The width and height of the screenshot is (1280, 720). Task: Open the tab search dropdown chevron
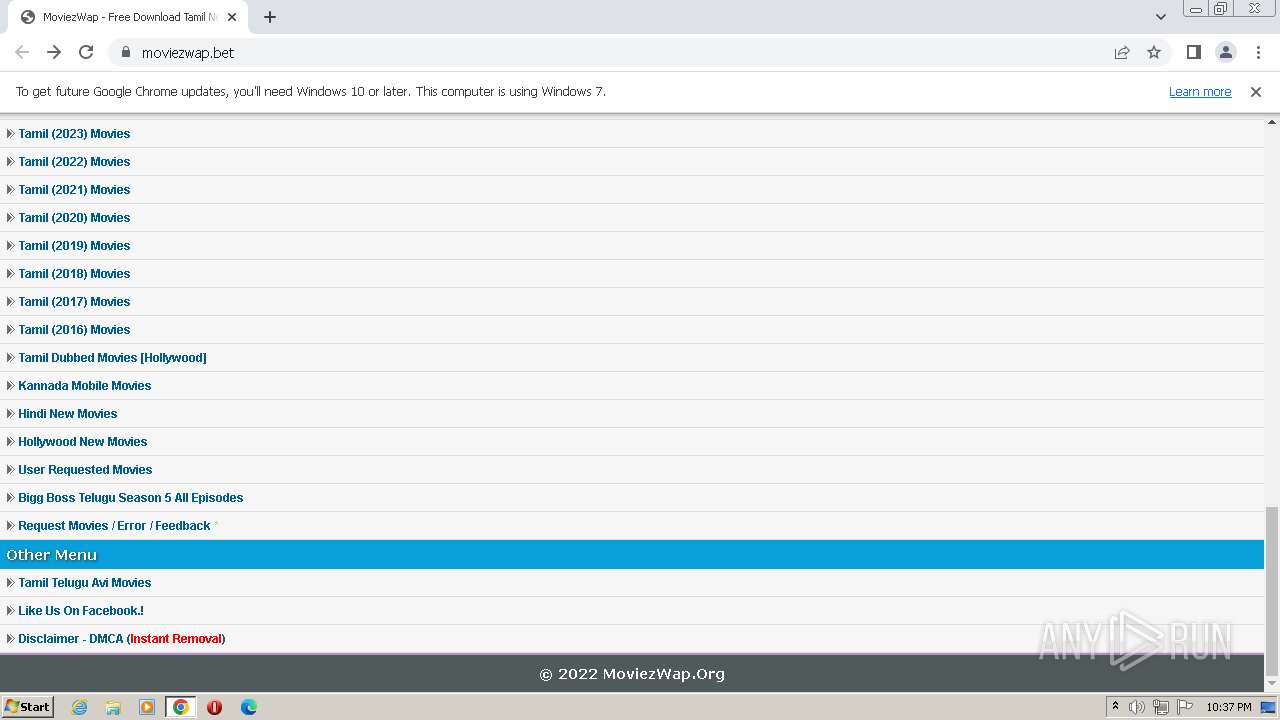point(1160,17)
